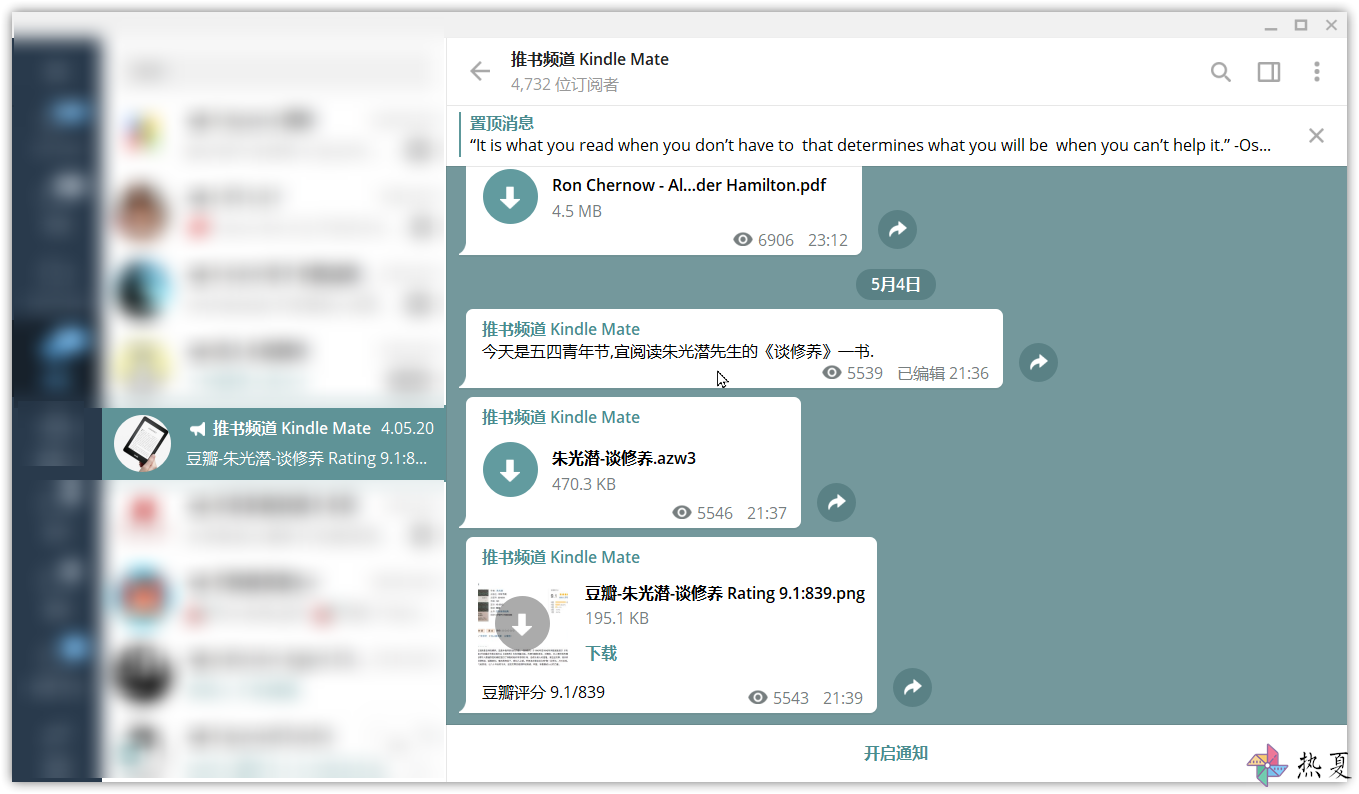The height and width of the screenshot is (794, 1359).
Task: Click the 下载 link
Action: click(601, 653)
